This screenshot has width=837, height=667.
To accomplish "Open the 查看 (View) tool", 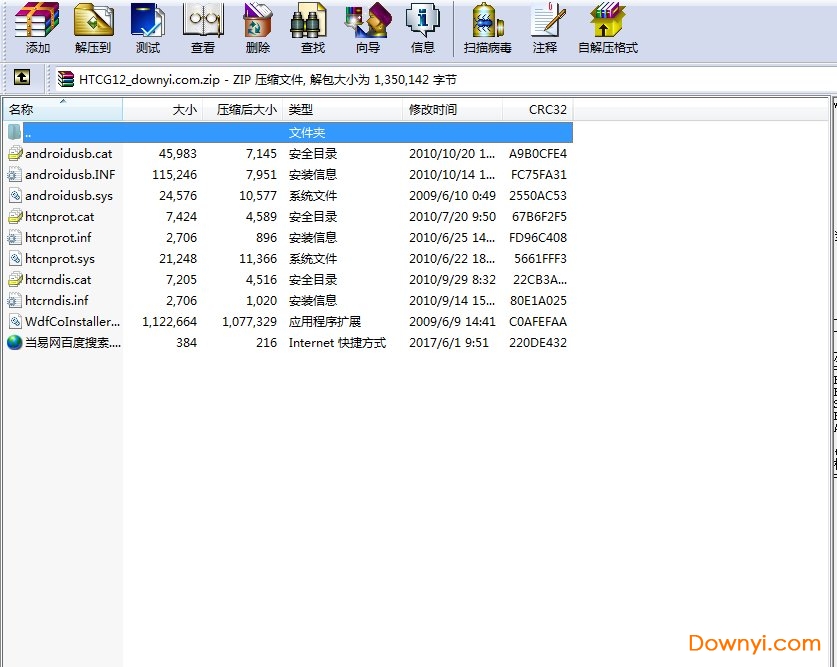I will (x=203, y=27).
